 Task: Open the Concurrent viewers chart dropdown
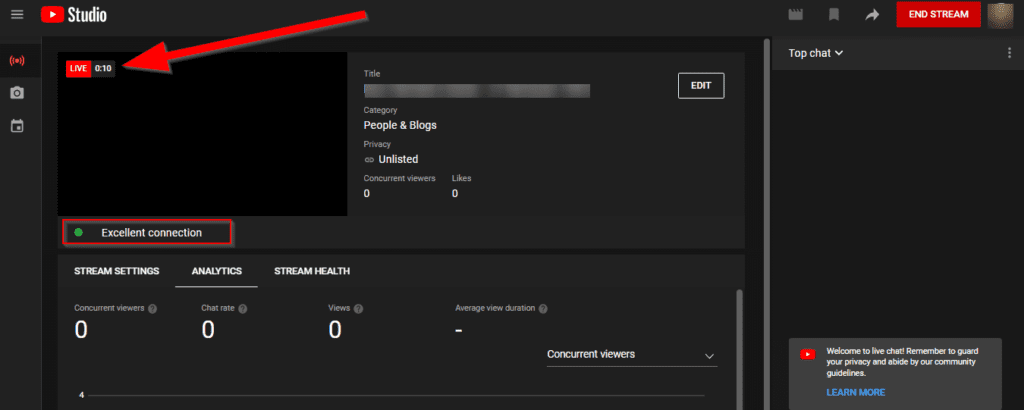[x=632, y=355]
